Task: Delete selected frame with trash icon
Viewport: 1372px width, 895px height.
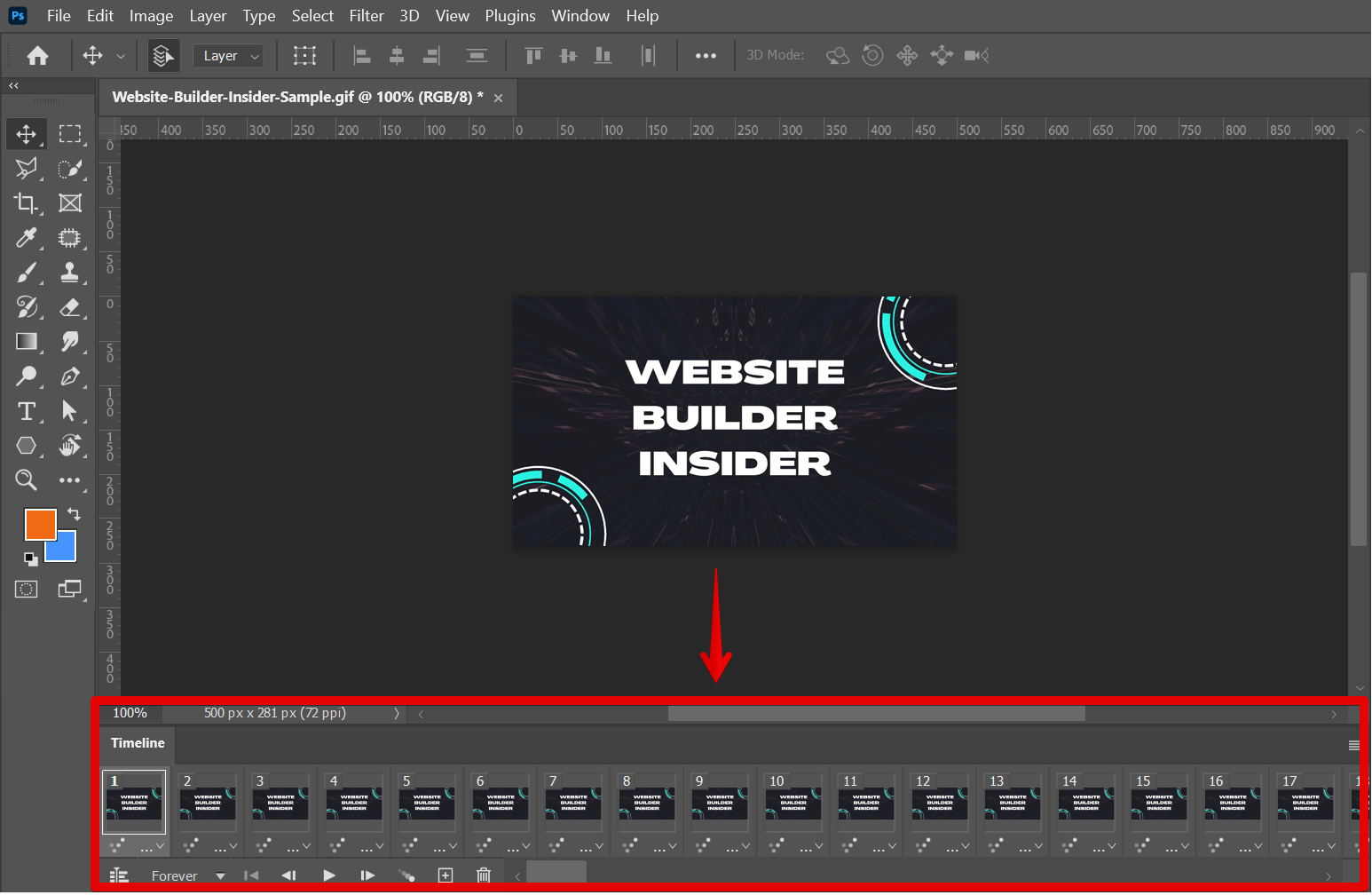Action: 484,875
